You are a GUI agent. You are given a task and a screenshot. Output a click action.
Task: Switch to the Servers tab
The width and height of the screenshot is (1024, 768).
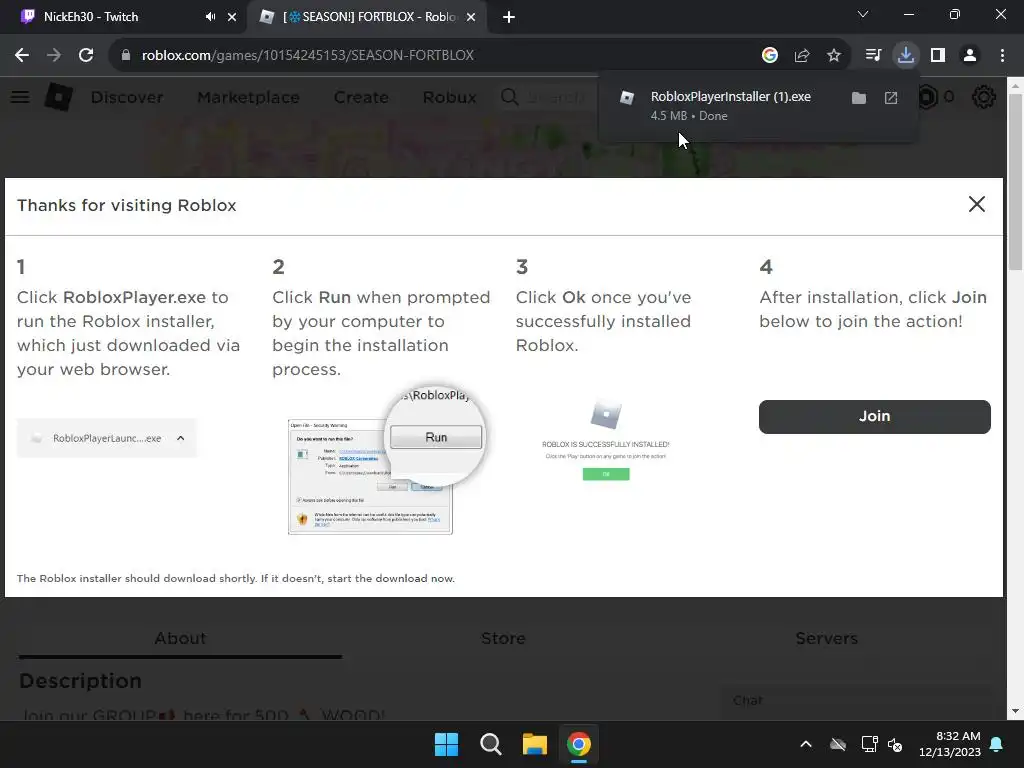[x=826, y=638]
